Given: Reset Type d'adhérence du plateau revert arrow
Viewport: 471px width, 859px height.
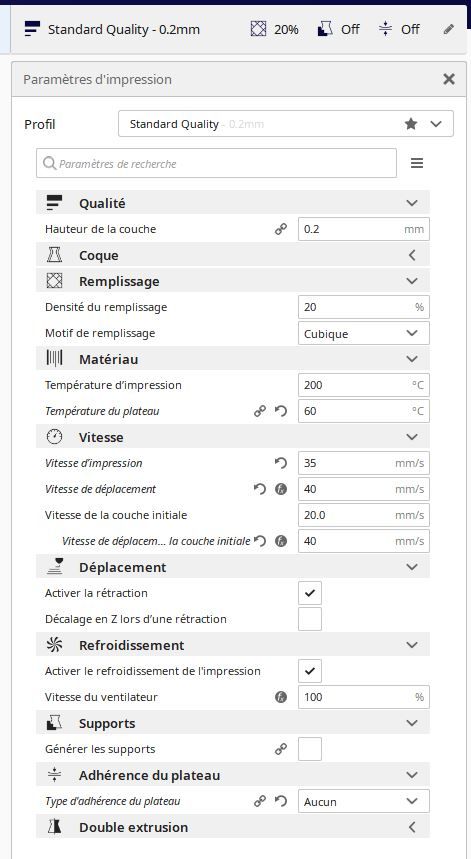Looking at the screenshot, I should pos(281,801).
